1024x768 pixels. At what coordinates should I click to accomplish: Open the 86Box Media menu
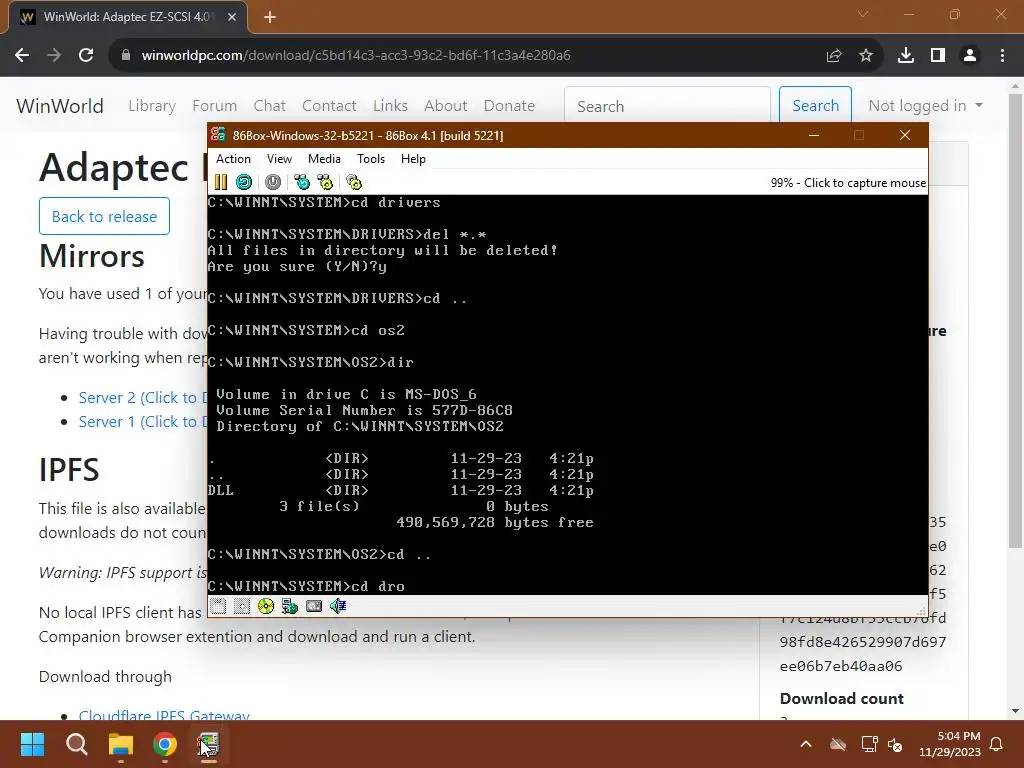324,159
